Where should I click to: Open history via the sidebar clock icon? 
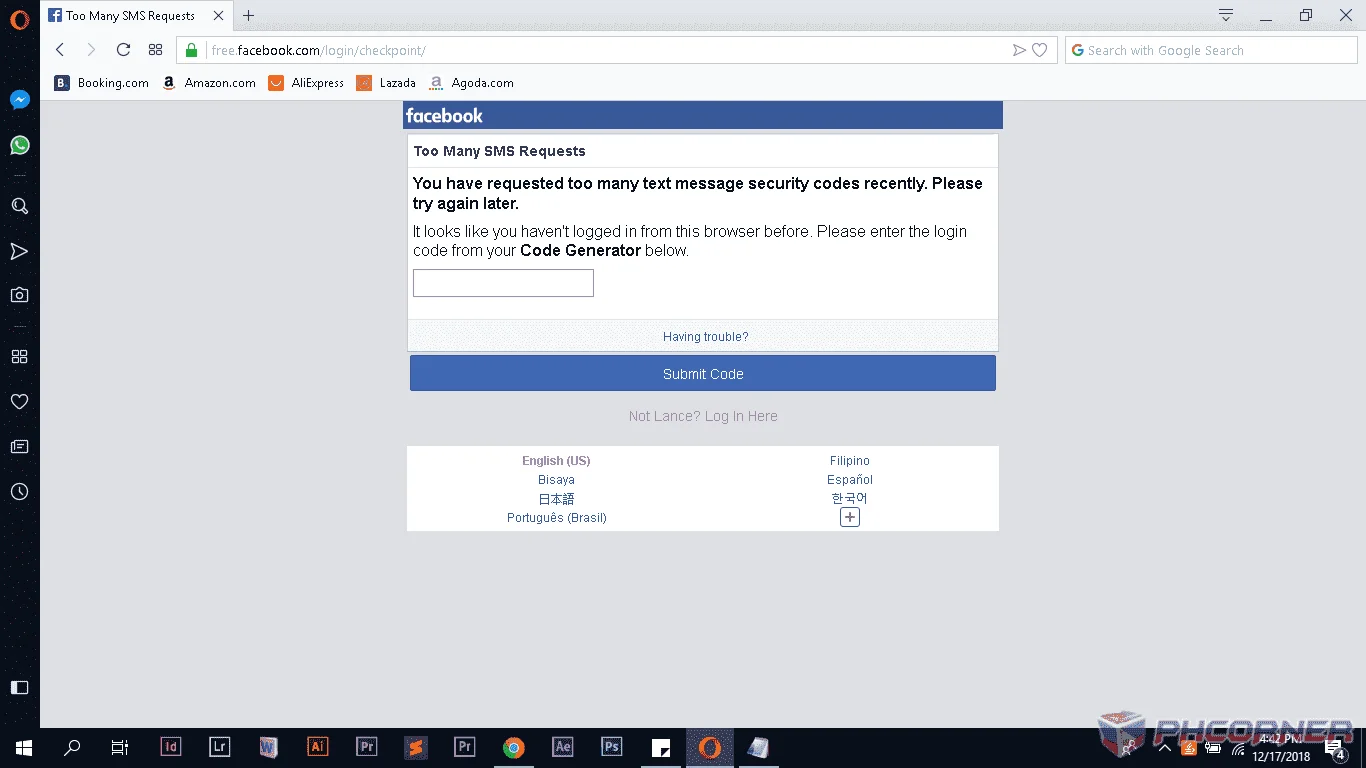tap(19, 492)
